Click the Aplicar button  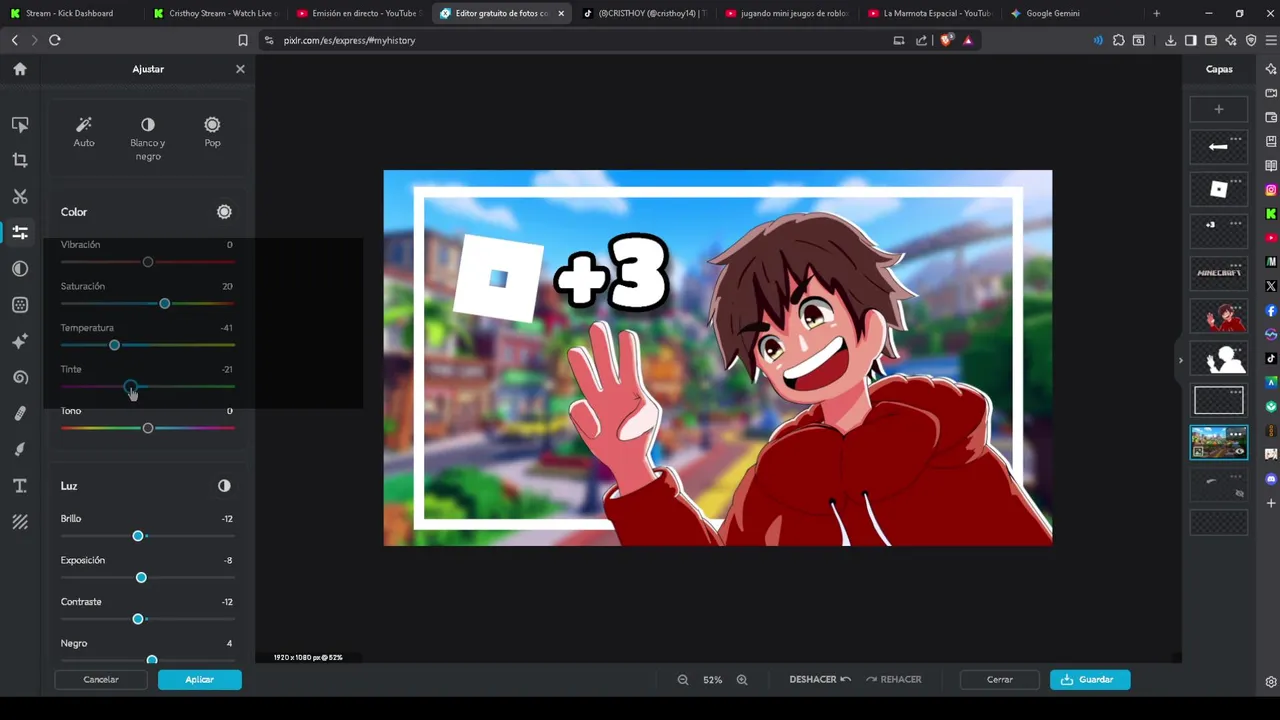point(200,680)
